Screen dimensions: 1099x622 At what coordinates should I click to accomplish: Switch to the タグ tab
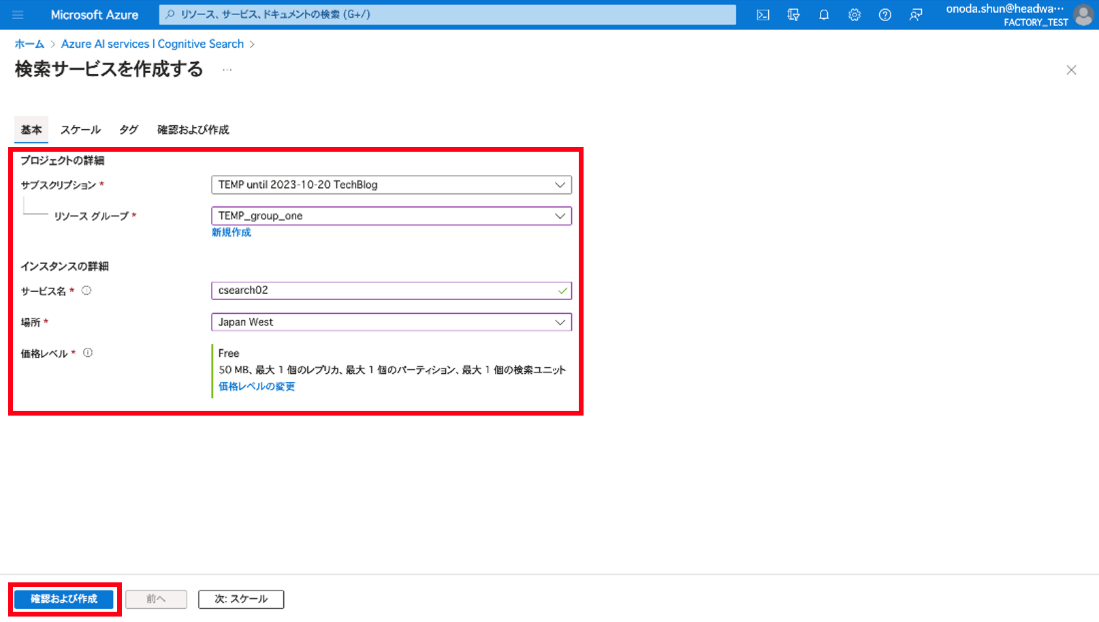click(128, 130)
